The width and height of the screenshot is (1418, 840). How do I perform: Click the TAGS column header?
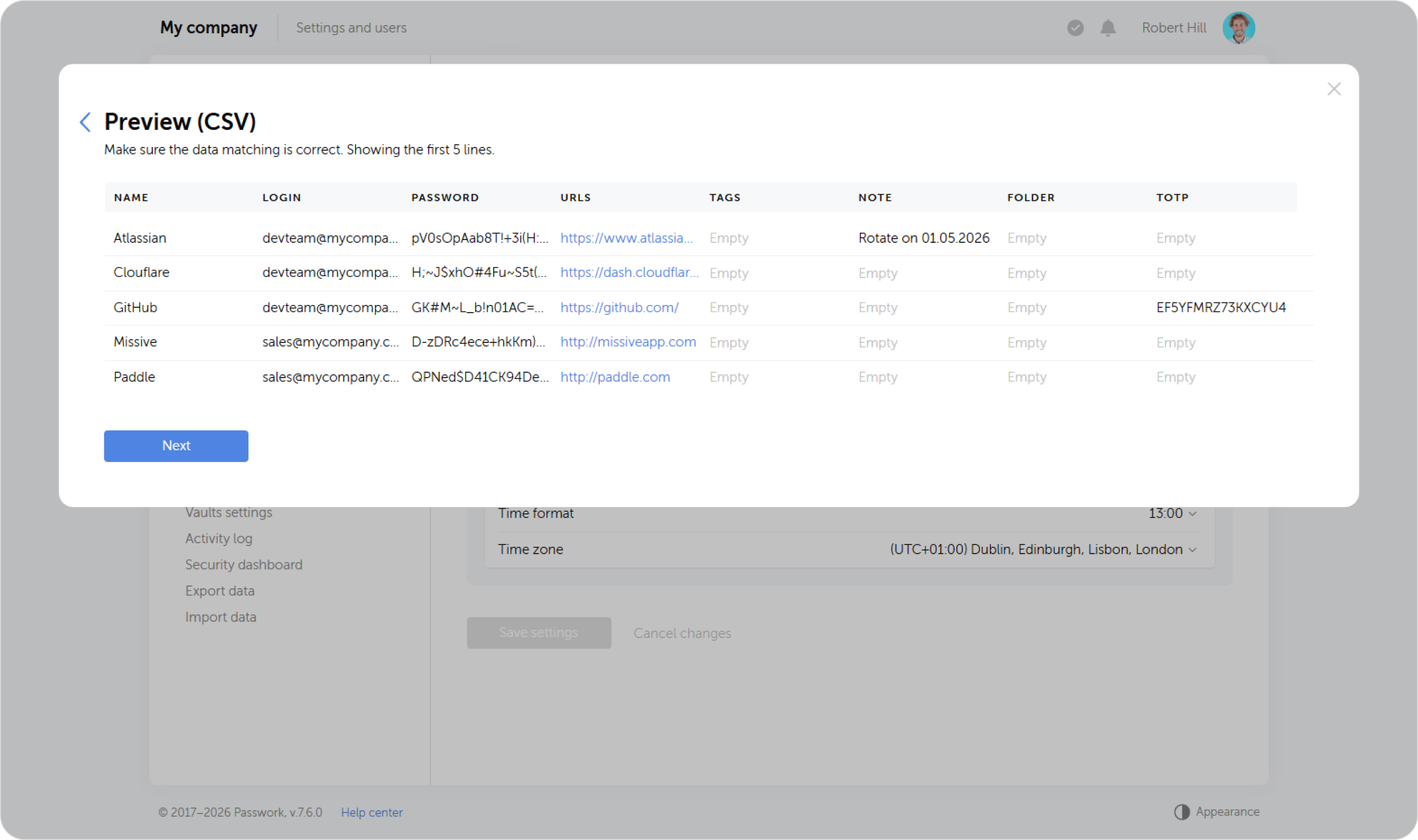(725, 197)
